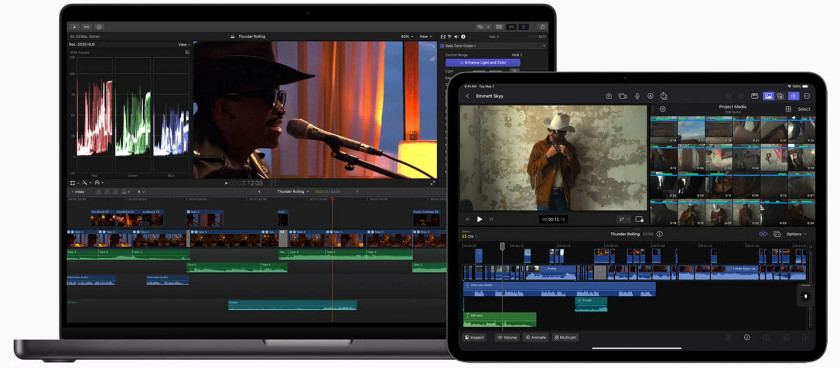840x368 pixels.
Task: Click the background tasks icon on Mac toolbar
Action: pyautogui.click(x=99, y=26)
